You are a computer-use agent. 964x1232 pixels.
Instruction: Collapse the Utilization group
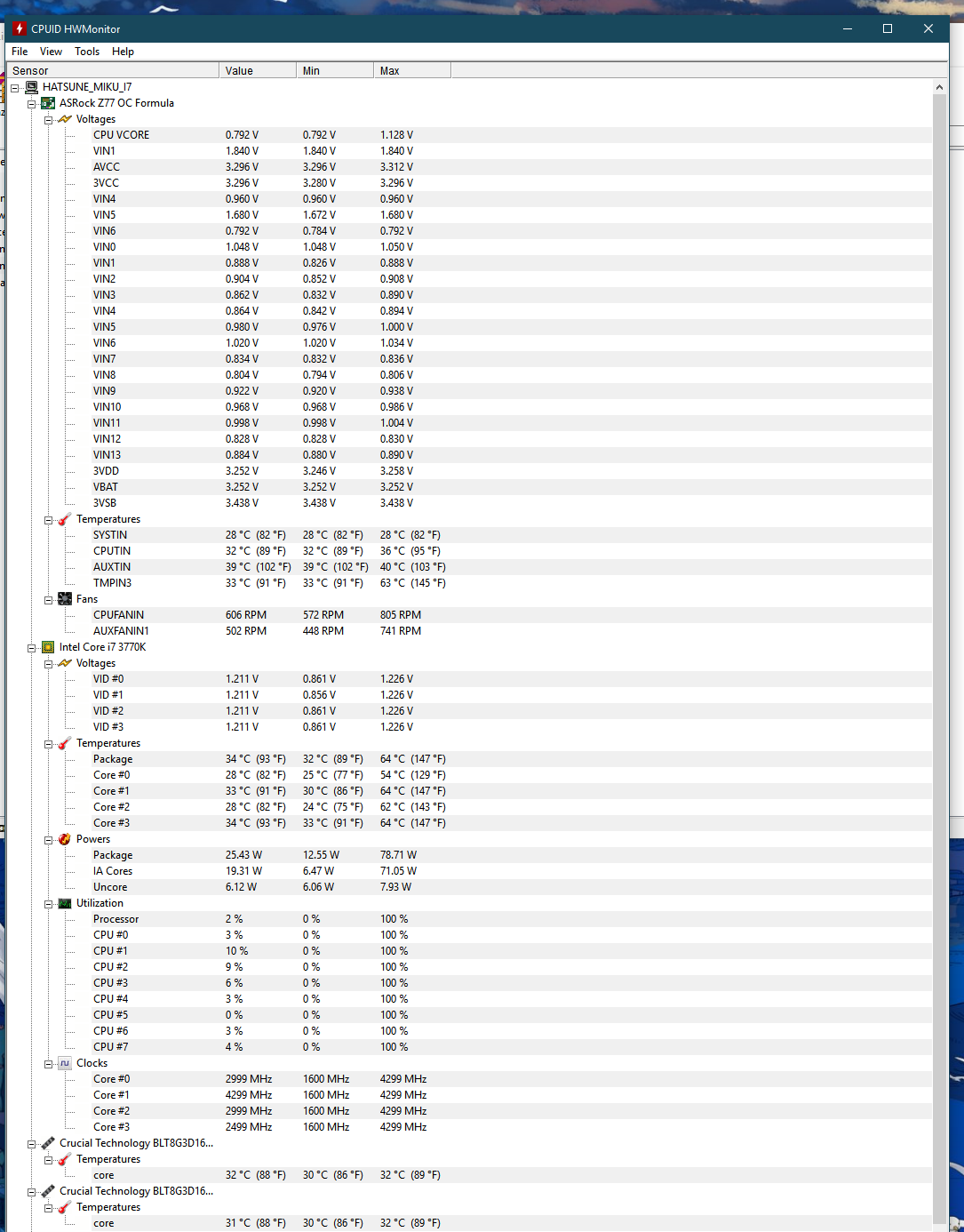click(49, 903)
